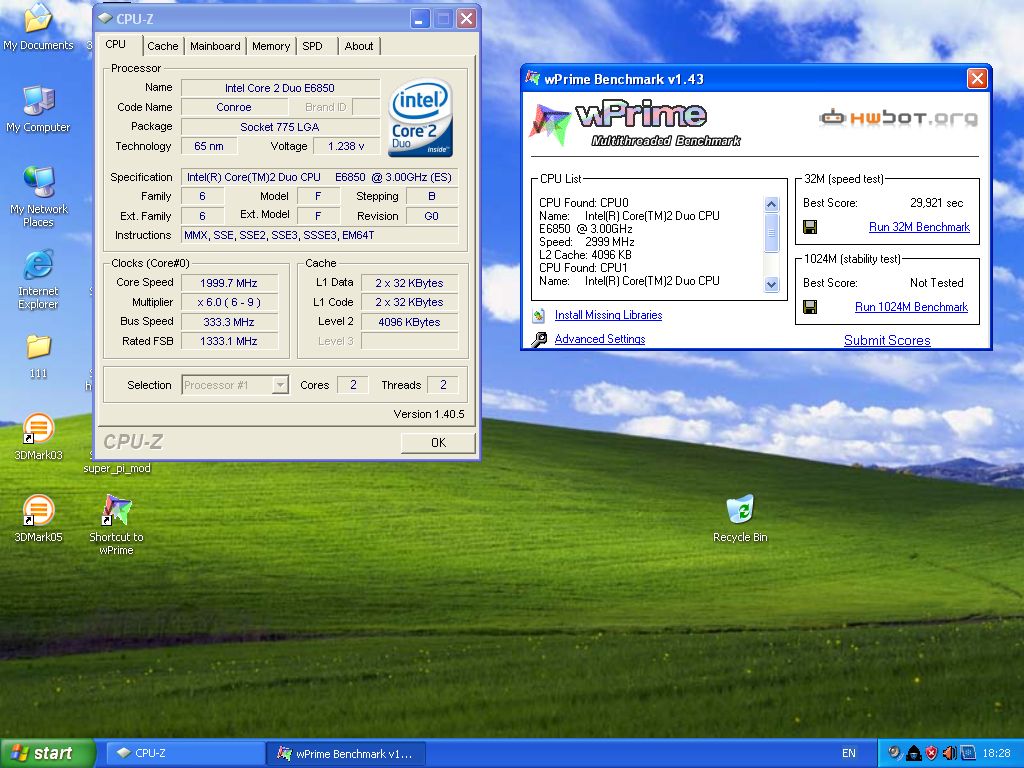Launch 3DMark05 shortcut
The width and height of the screenshot is (1024, 768).
[x=38, y=519]
